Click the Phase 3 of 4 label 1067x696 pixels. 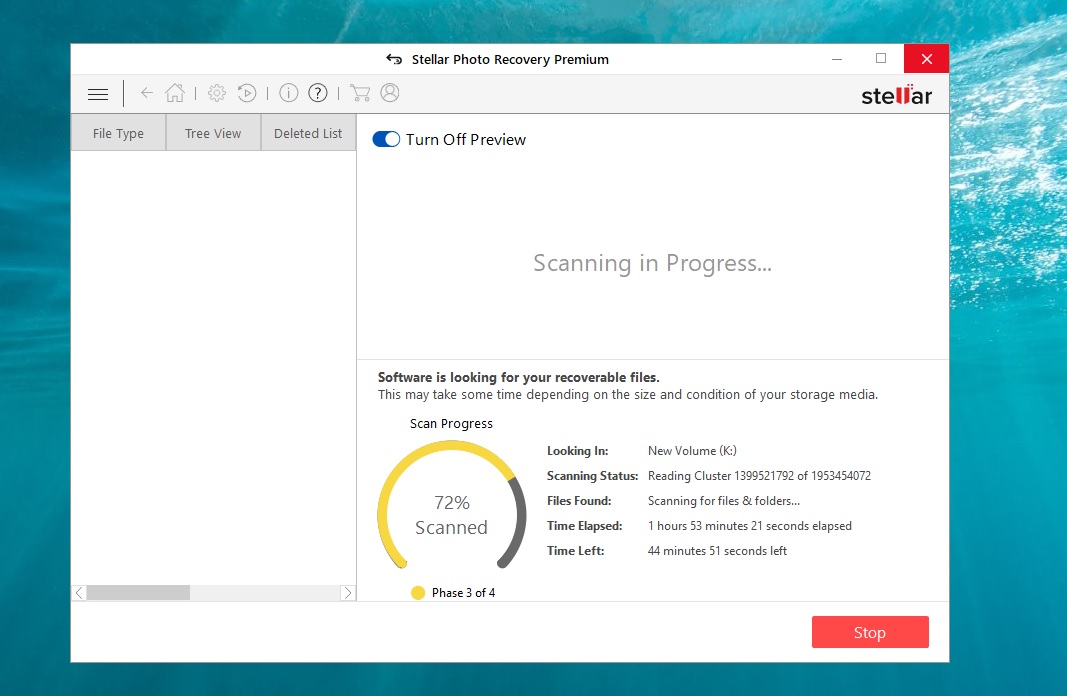pyautogui.click(x=463, y=593)
